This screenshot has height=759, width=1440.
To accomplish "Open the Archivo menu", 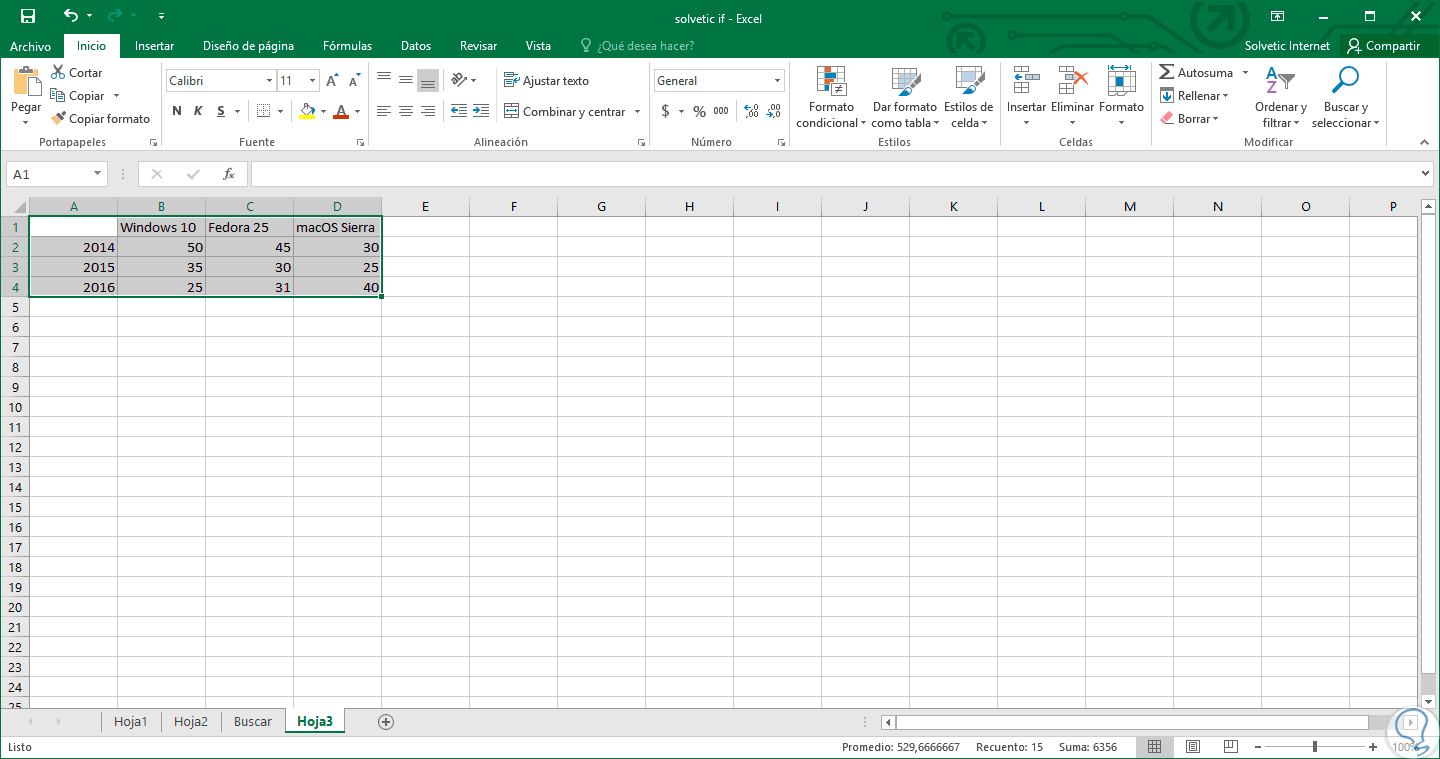I will tap(31, 46).
